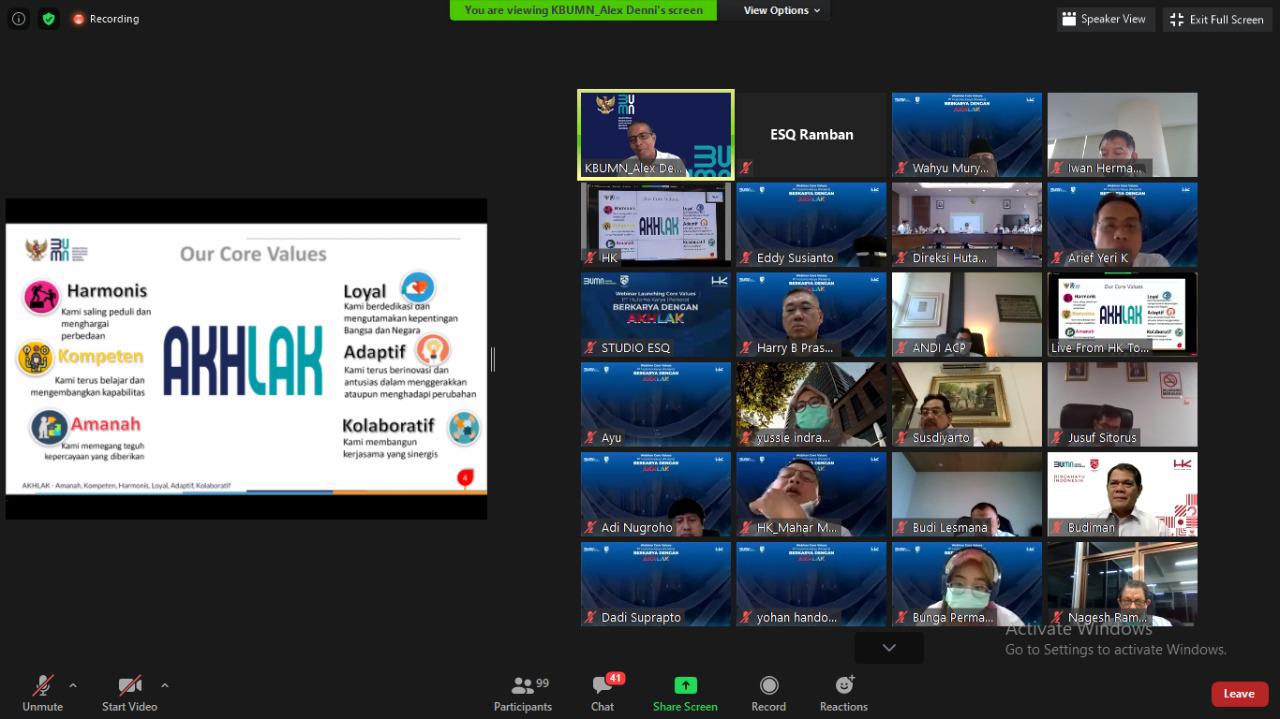Select Eddy Susianto's video tile
This screenshot has height=719, width=1280.
pyautogui.click(x=811, y=225)
